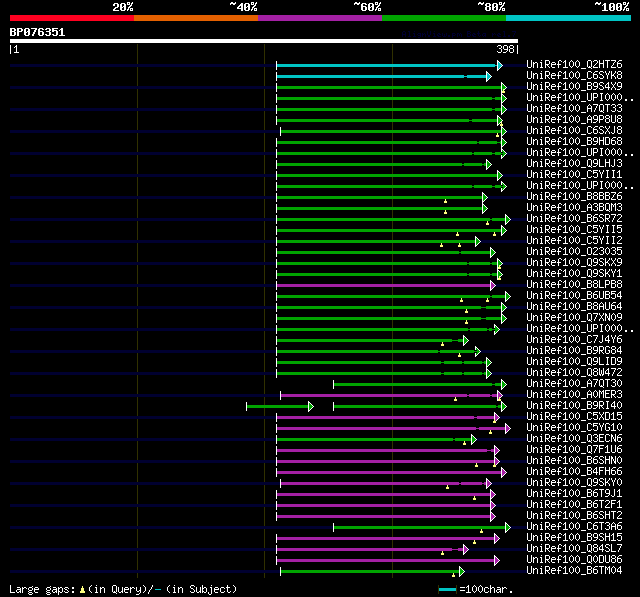This screenshot has width=640, height=597.
Task: Select the UniRef100_C5YG10 label
Action: (x=574, y=428)
